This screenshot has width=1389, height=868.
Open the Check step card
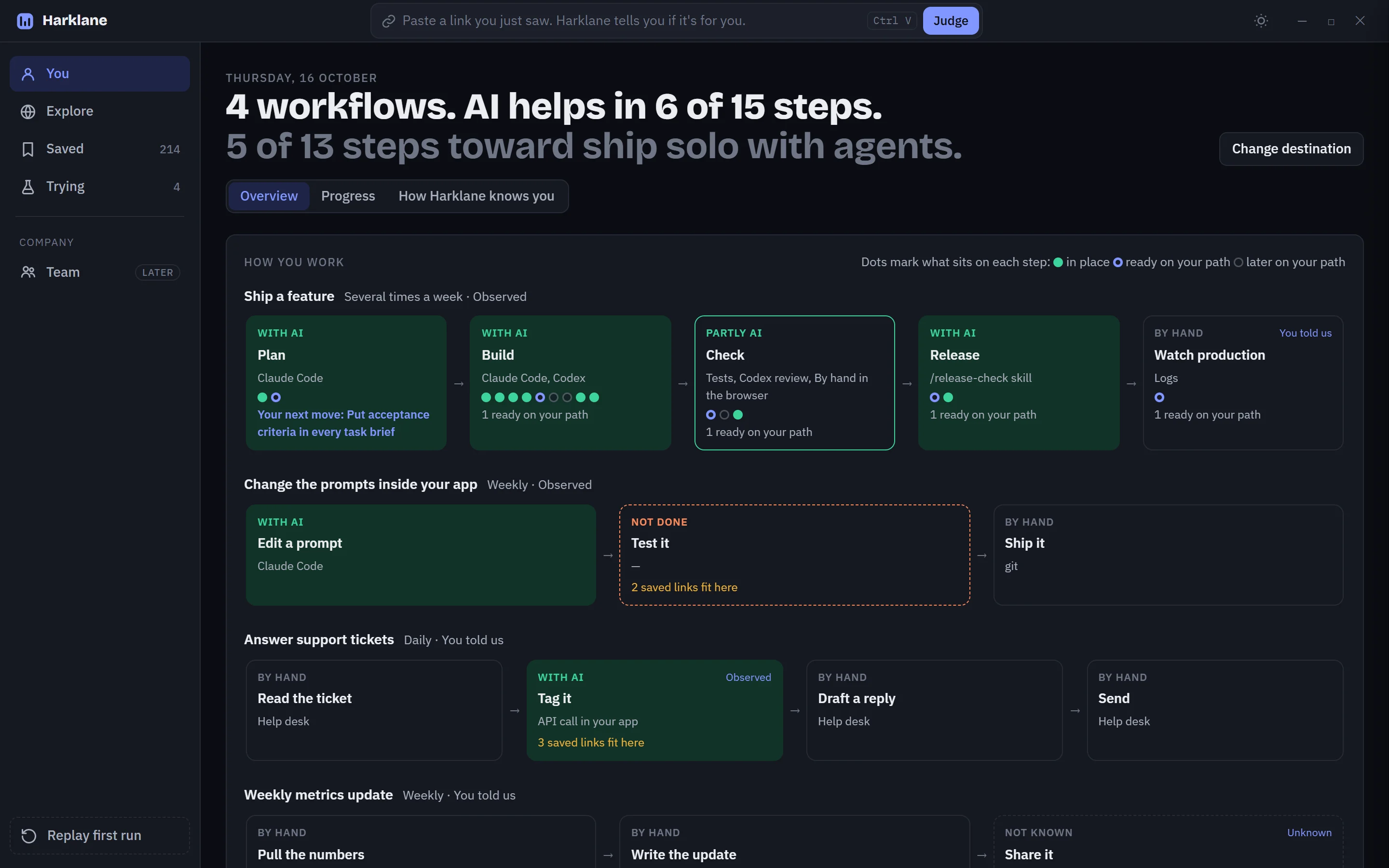pos(794,383)
